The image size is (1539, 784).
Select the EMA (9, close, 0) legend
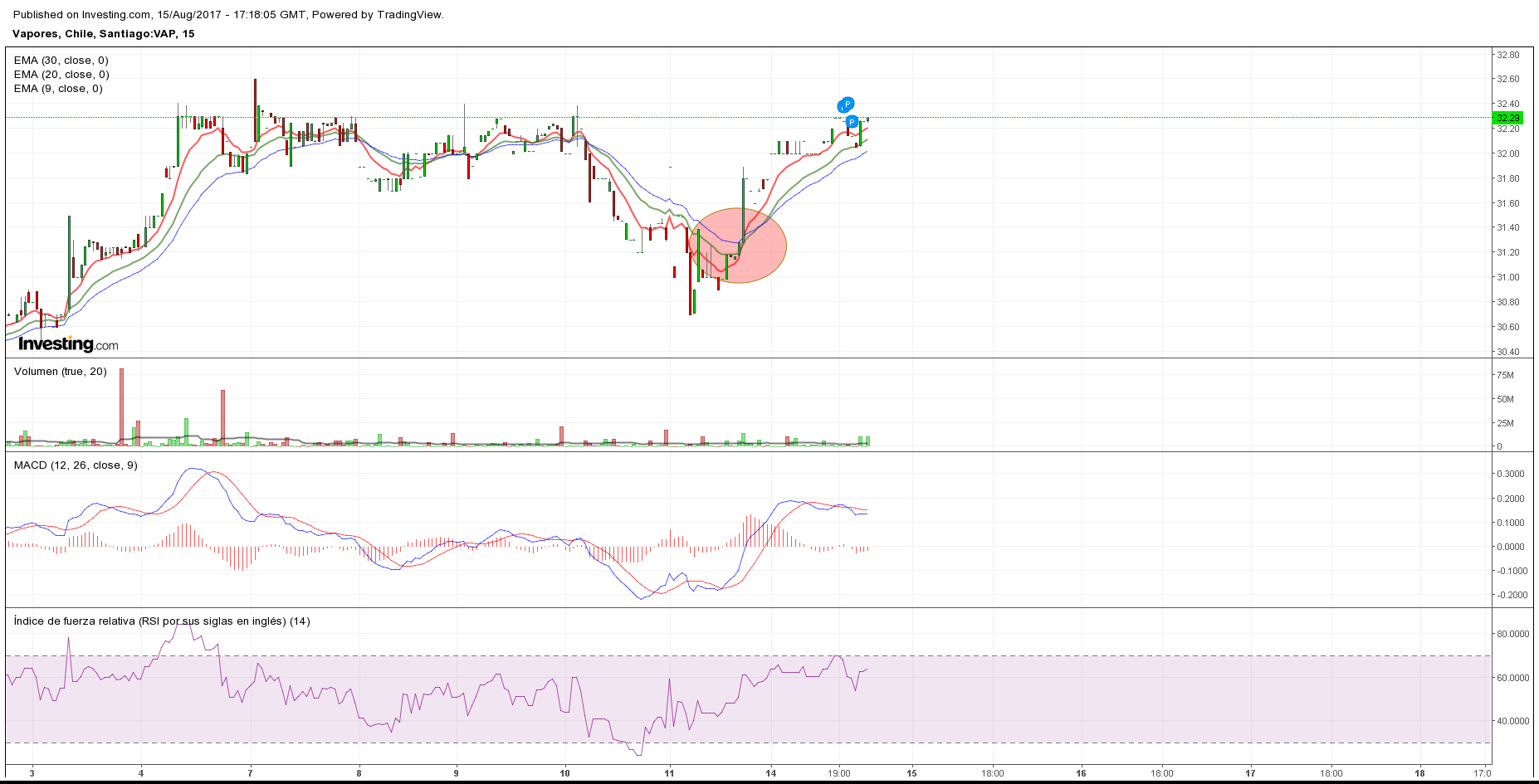tap(58, 89)
